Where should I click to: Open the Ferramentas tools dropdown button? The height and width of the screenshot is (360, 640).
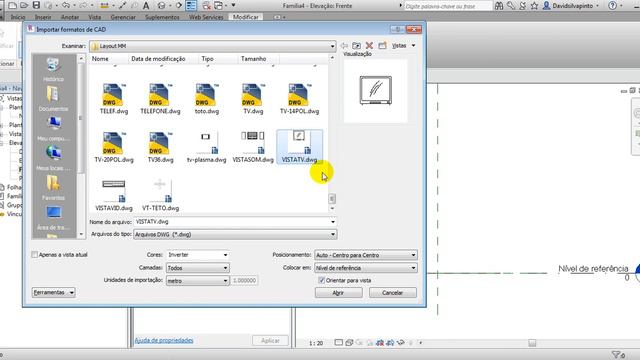pos(53,292)
